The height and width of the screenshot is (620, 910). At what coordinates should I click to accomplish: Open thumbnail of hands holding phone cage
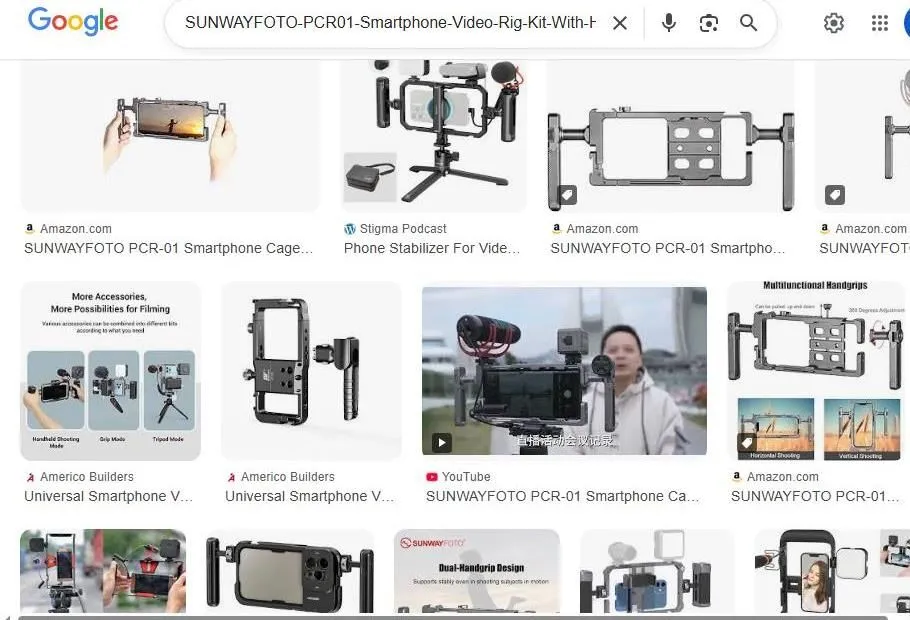(170, 136)
